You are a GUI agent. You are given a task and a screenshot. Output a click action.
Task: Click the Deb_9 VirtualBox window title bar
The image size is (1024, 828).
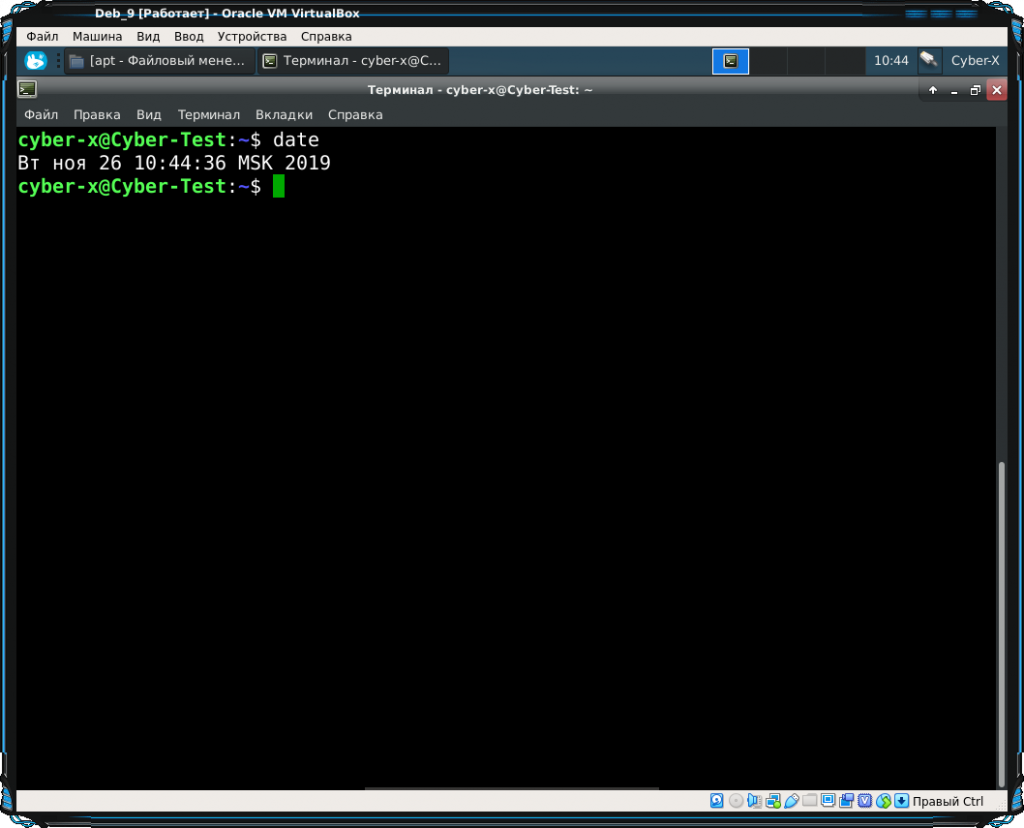tap(227, 13)
